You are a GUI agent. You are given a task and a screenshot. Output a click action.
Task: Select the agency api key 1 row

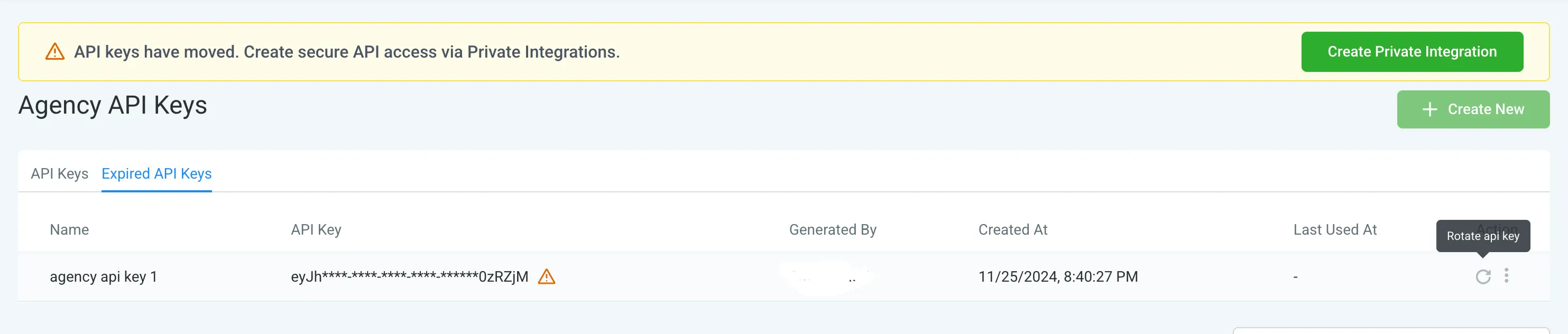coord(104,277)
